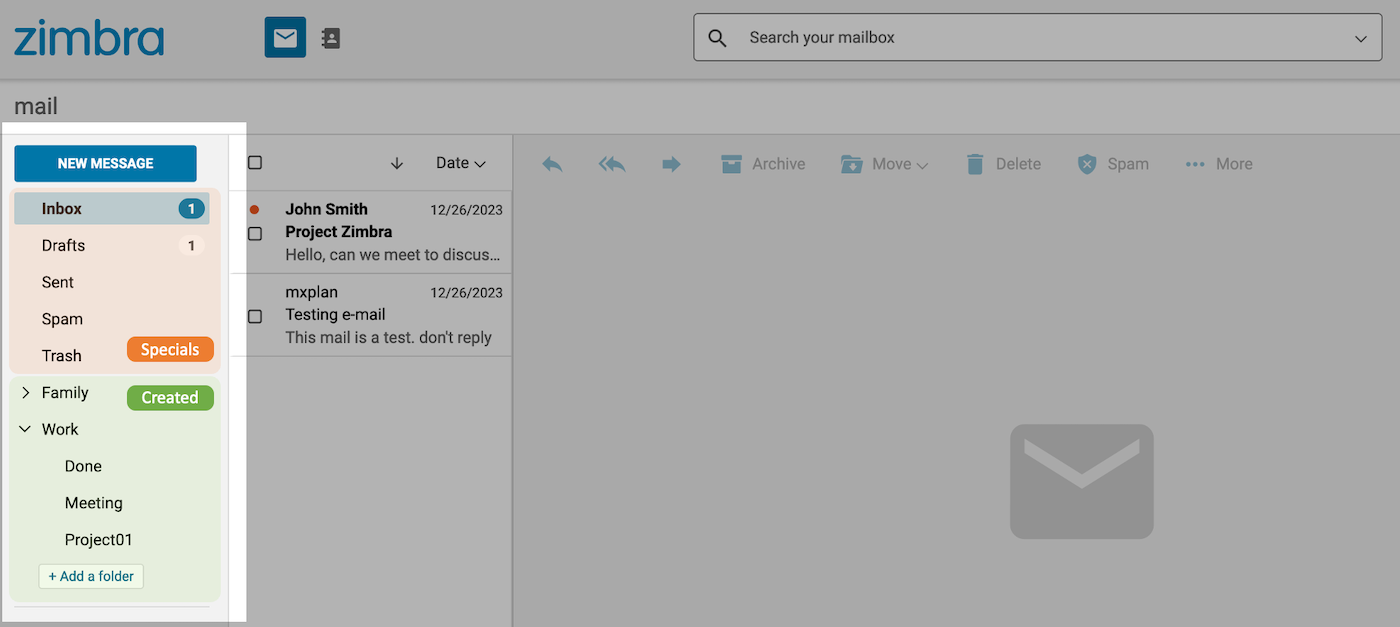Open More actions in the toolbar
Image resolution: width=1400 pixels, height=627 pixels.
point(1218,163)
